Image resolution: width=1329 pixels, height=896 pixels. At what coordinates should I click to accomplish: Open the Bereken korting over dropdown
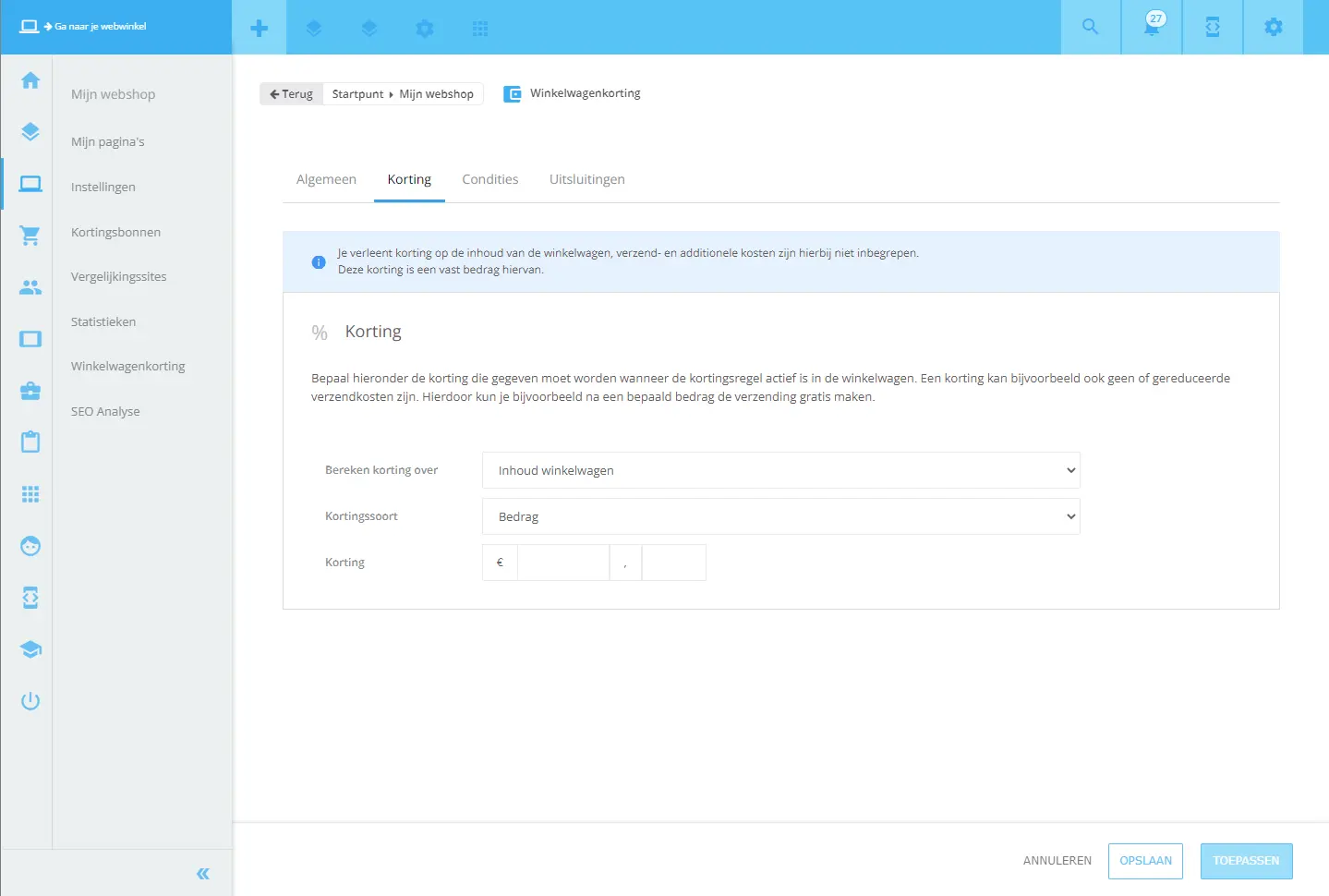pyautogui.click(x=781, y=470)
